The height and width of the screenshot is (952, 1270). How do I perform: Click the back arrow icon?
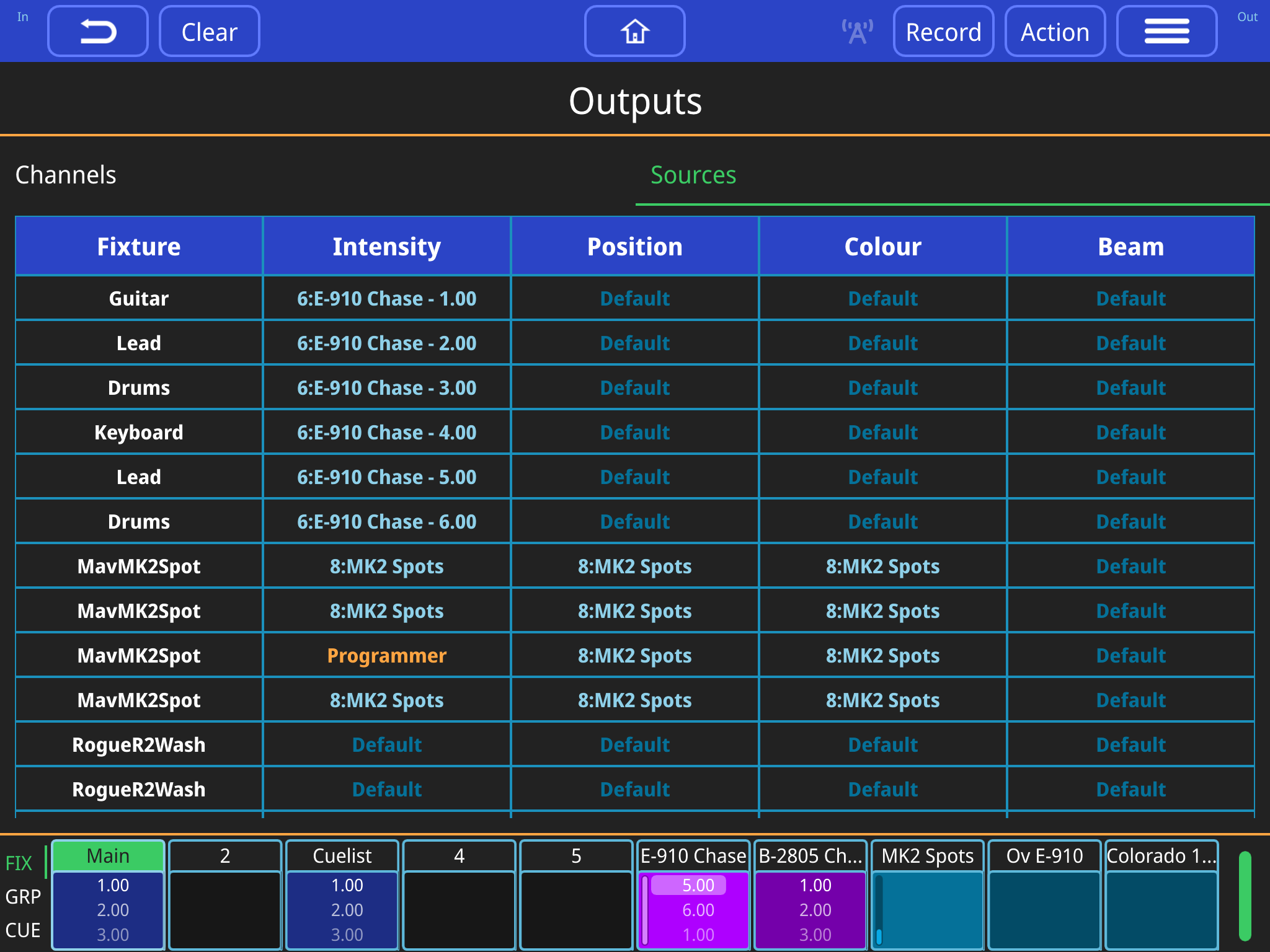pos(97,30)
